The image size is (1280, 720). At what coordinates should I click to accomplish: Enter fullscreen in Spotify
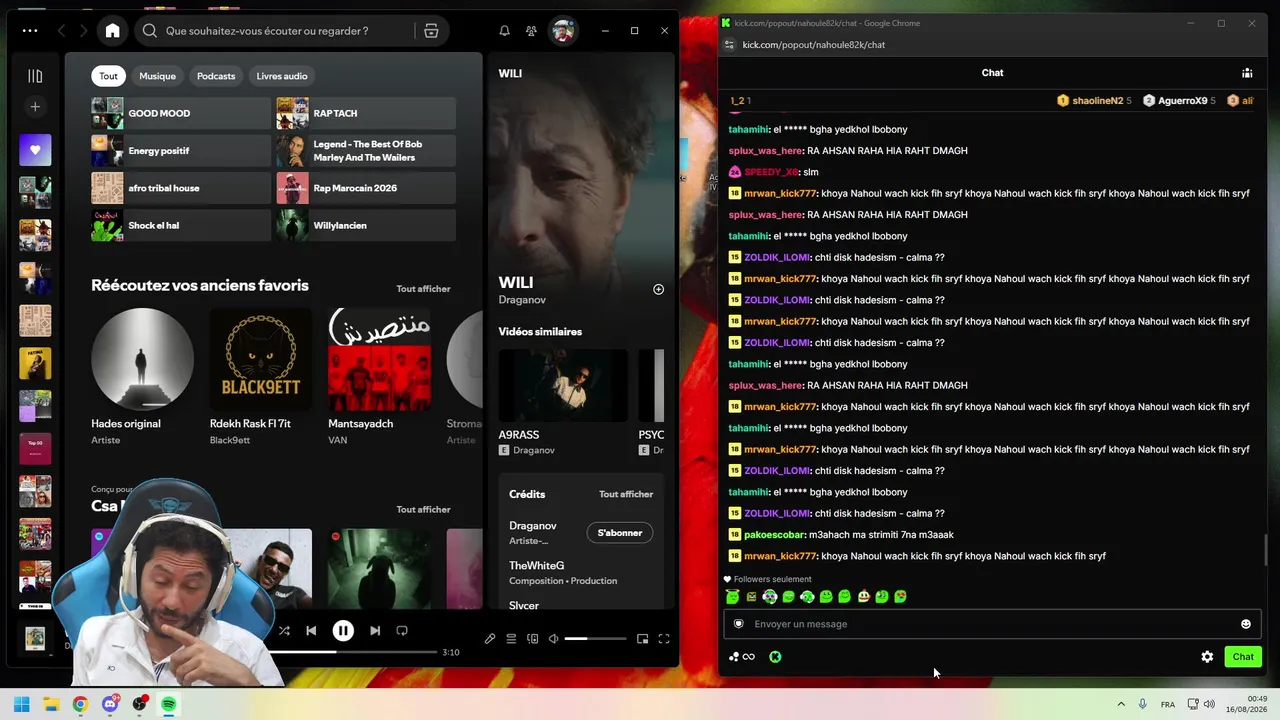(x=663, y=639)
